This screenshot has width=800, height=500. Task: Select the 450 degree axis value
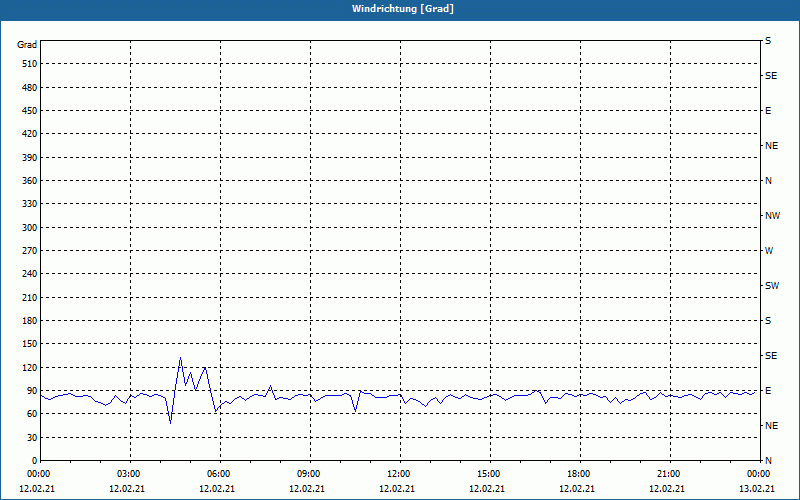point(30,111)
